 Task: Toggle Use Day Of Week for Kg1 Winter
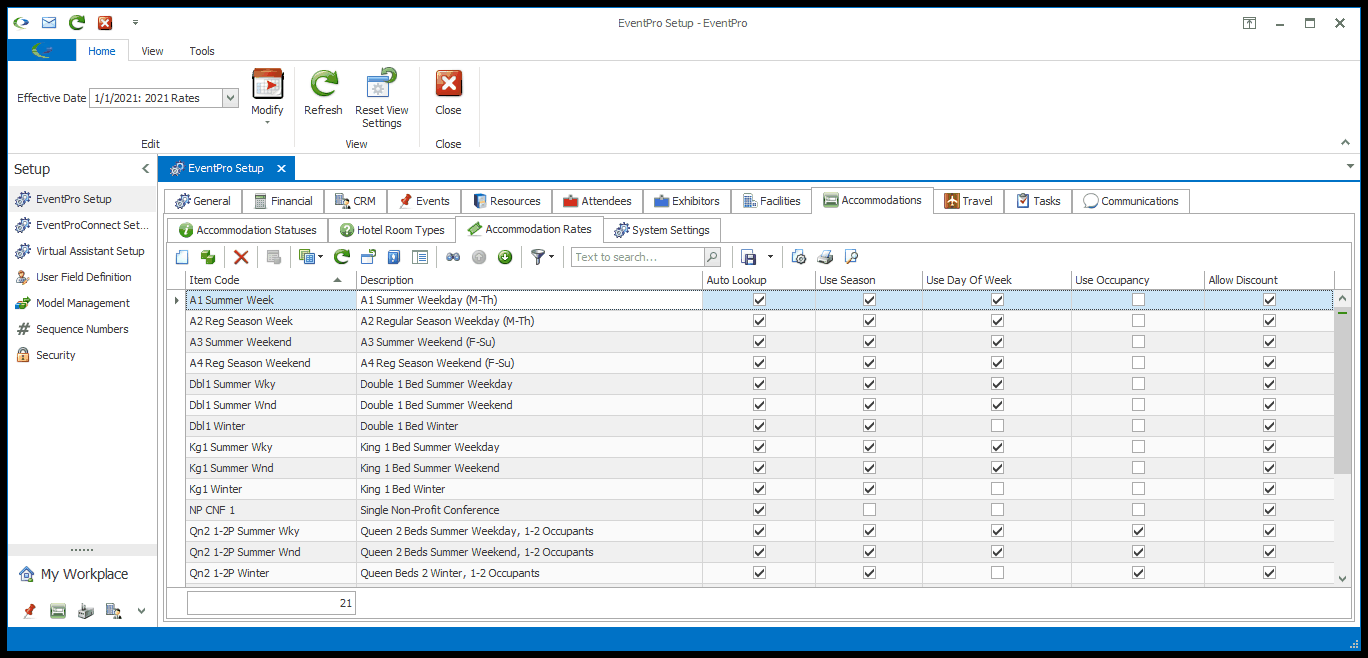997,489
